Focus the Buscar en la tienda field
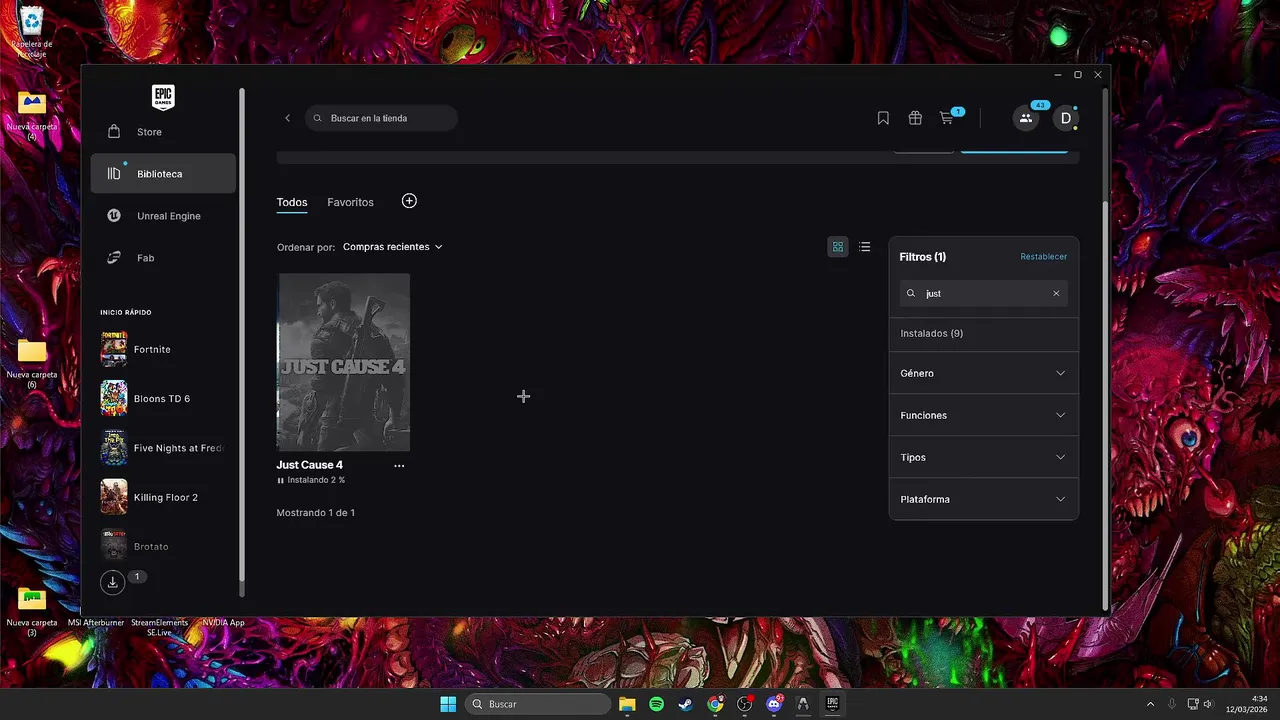1280x720 pixels. pyautogui.click(x=381, y=118)
